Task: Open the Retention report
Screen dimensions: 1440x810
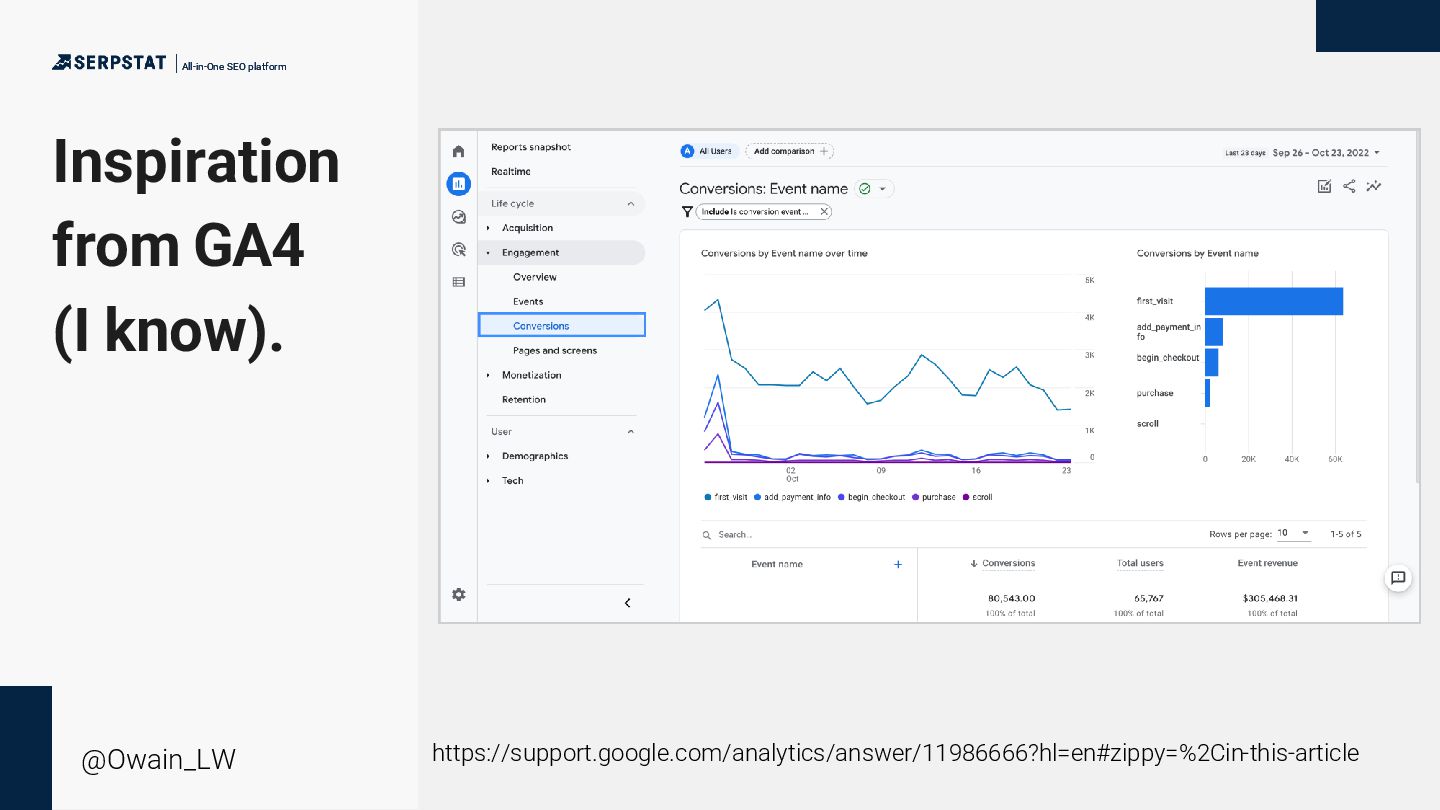Action: 524,400
